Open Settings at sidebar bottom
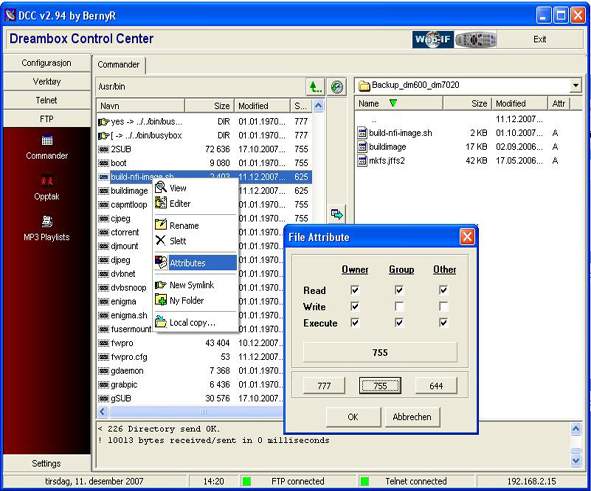This screenshot has height=491, width=591. tap(47, 463)
